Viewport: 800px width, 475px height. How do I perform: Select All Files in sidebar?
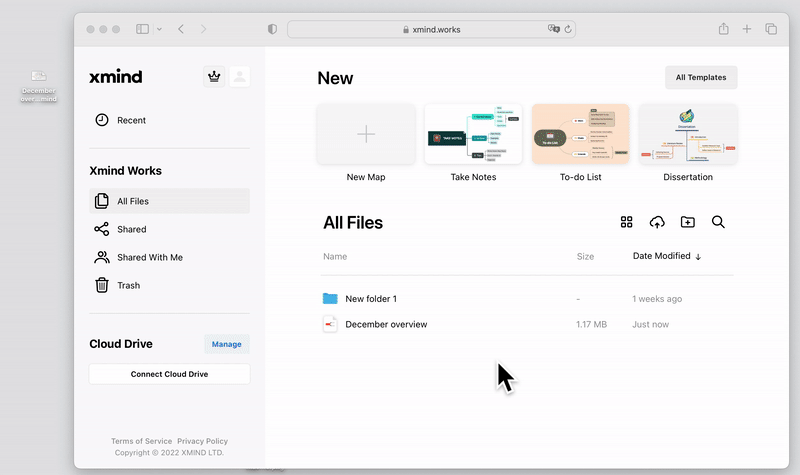169,201
